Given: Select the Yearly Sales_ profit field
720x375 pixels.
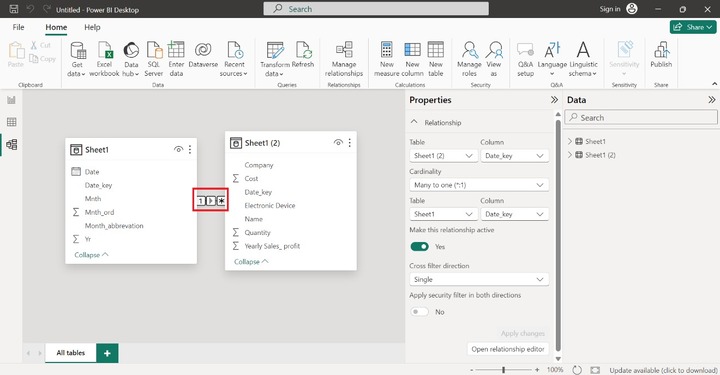Looking at the screenshot, I should tap(272, 246).
